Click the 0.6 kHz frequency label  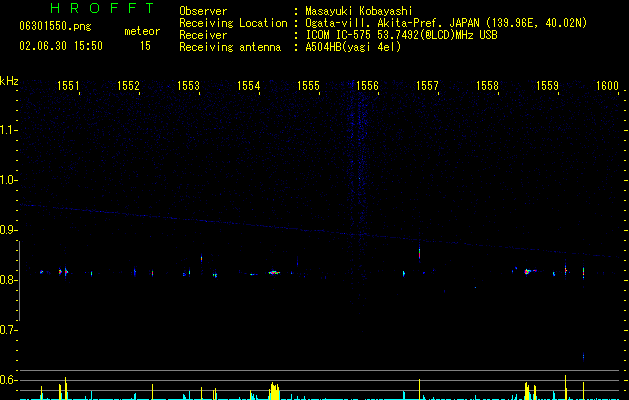[x=8, y=380]
